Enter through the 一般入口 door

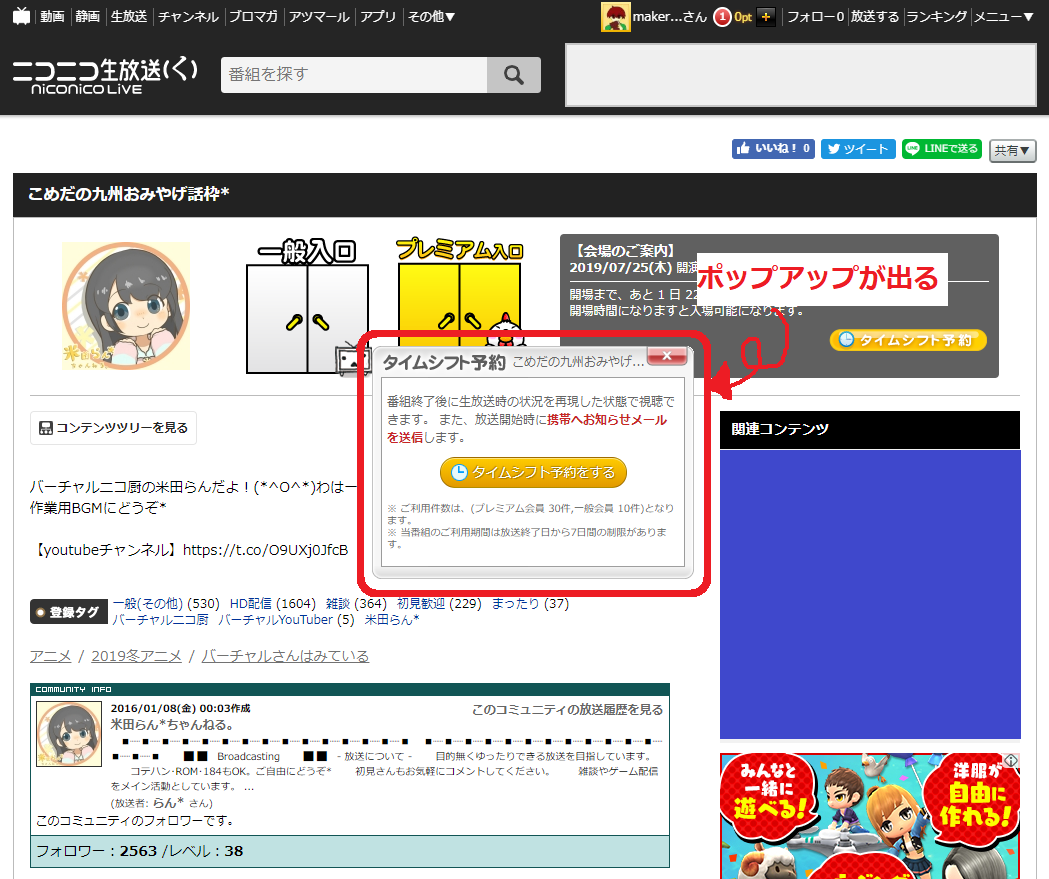(x=307, y=307)
